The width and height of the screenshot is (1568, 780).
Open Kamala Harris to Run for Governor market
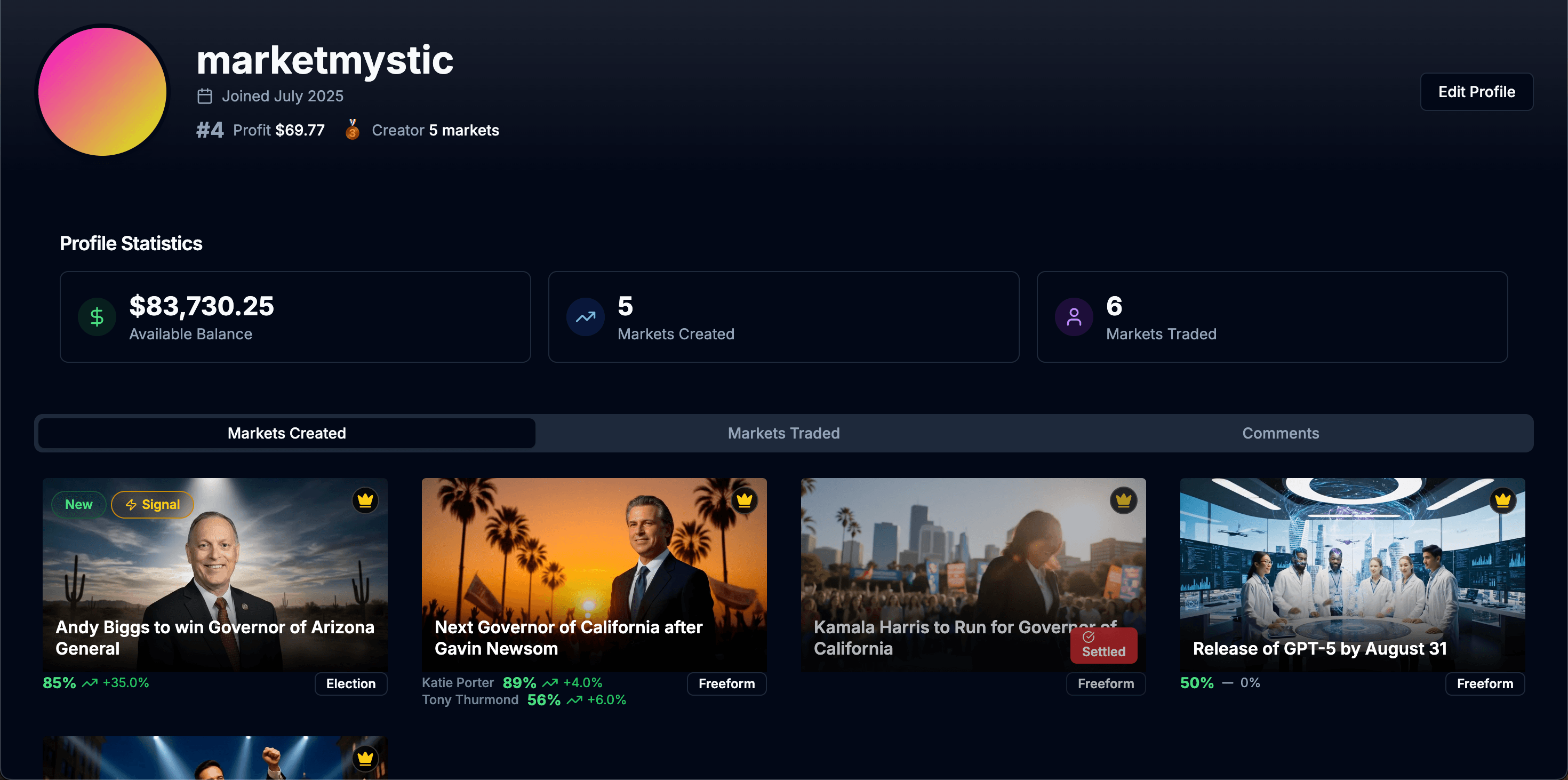coord(965,638)
